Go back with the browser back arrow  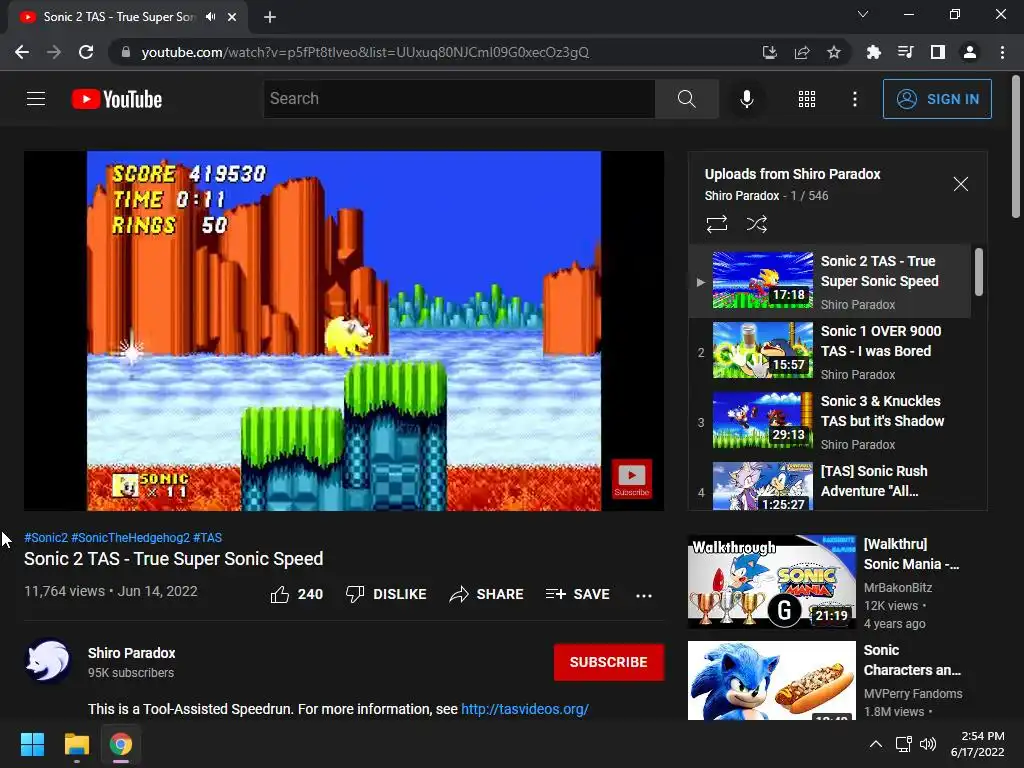pyautogui.click(x=22, y=52)
